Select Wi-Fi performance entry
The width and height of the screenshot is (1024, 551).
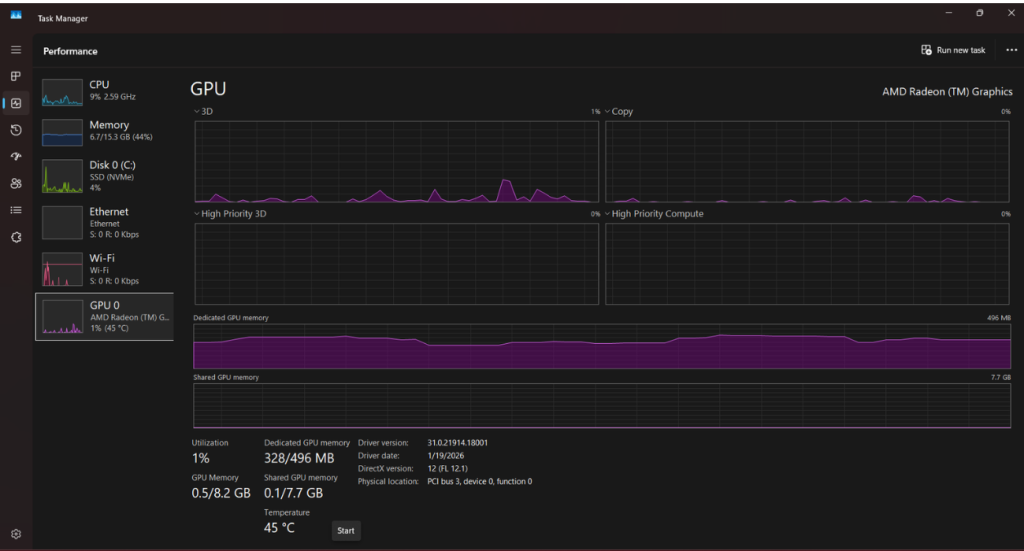(104, 269)
